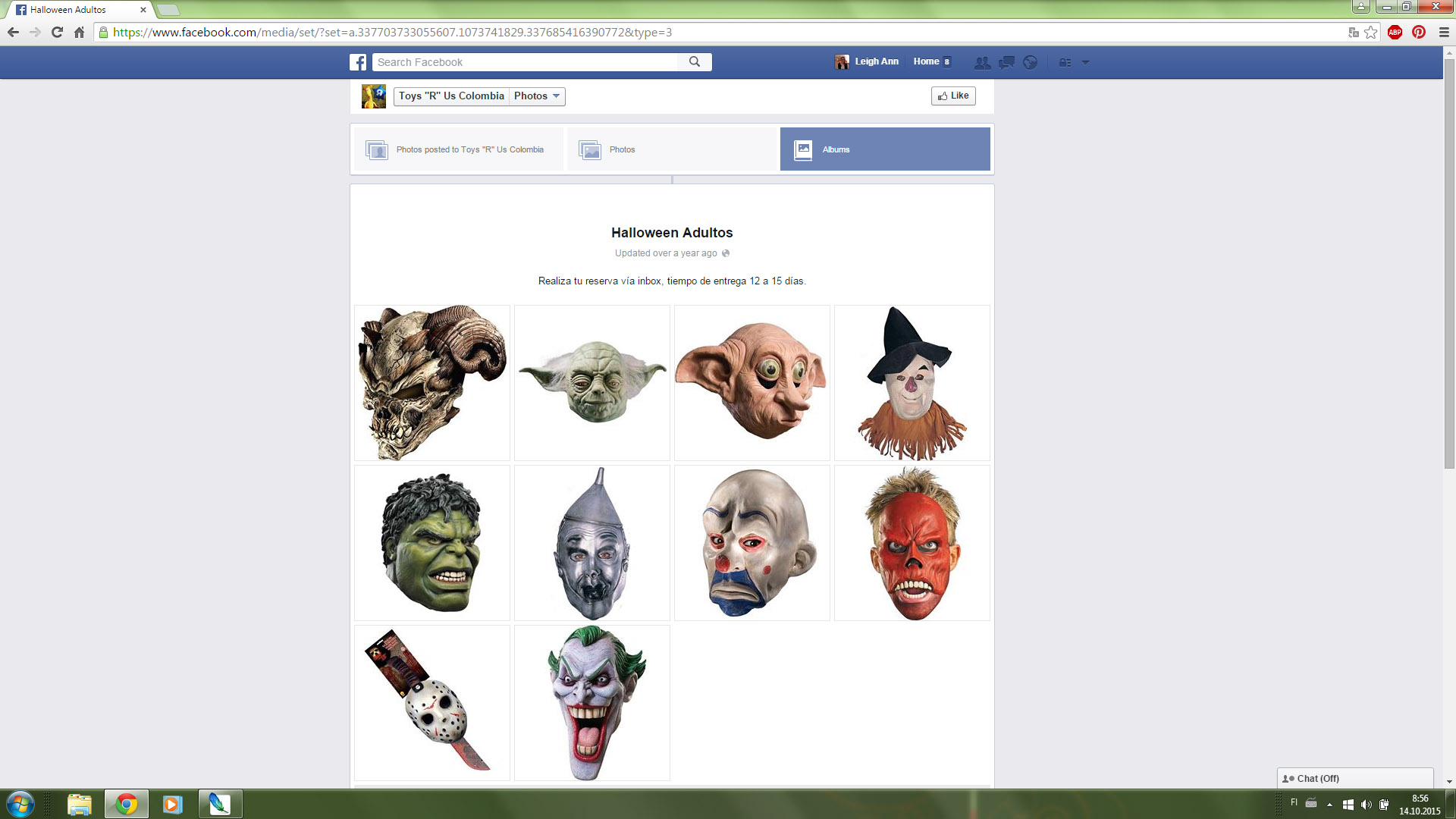Open privacy shortcuts icon
The image size is (1456, 819).
(1065, 62)
